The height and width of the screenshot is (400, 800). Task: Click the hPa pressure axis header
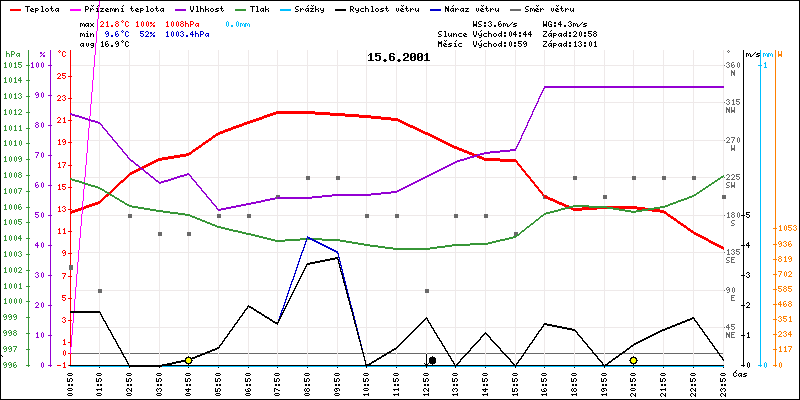tap(12, 53)
